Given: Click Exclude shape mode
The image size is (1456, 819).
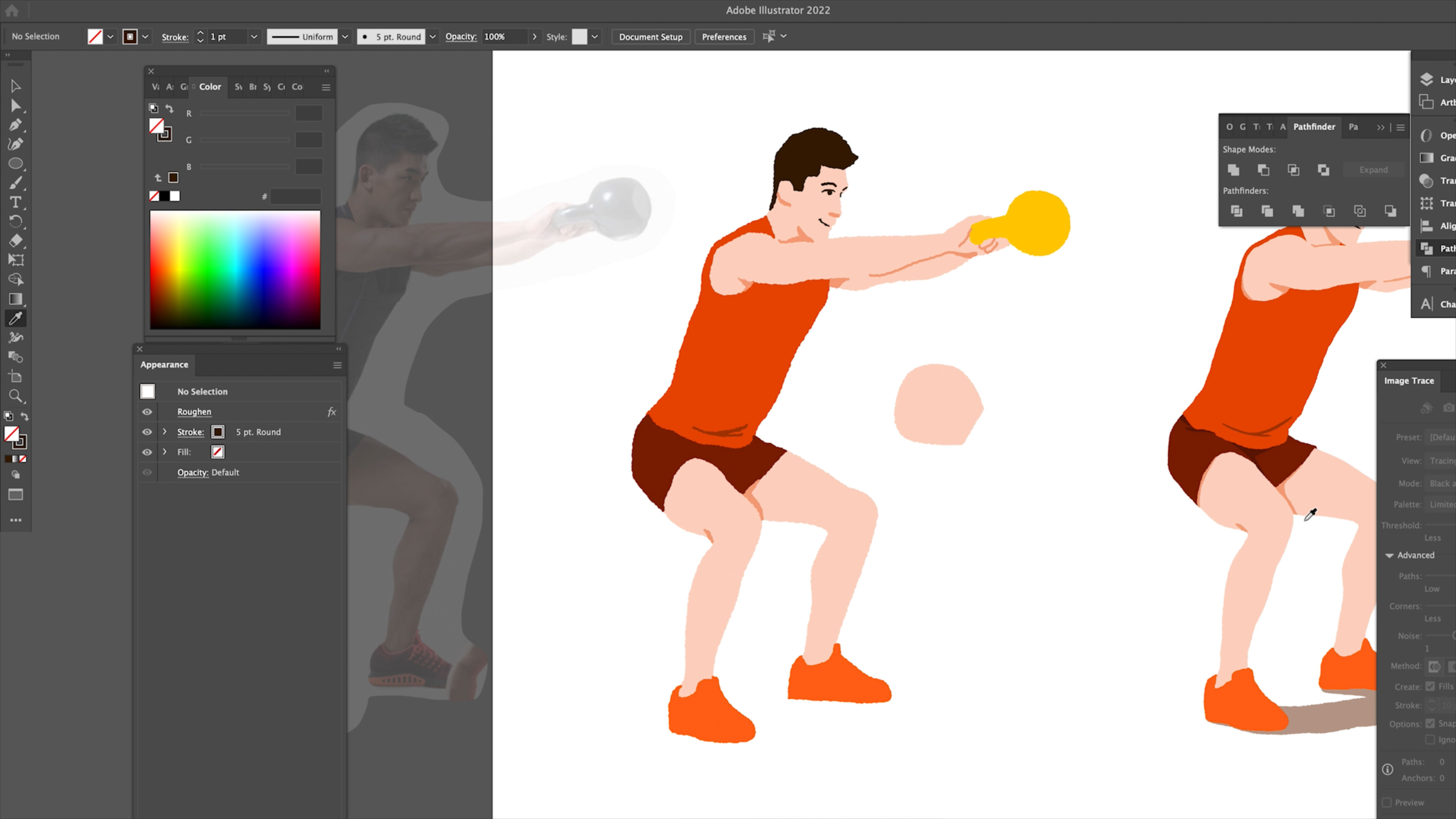Looking at the screenshot, I should 1323,170.
